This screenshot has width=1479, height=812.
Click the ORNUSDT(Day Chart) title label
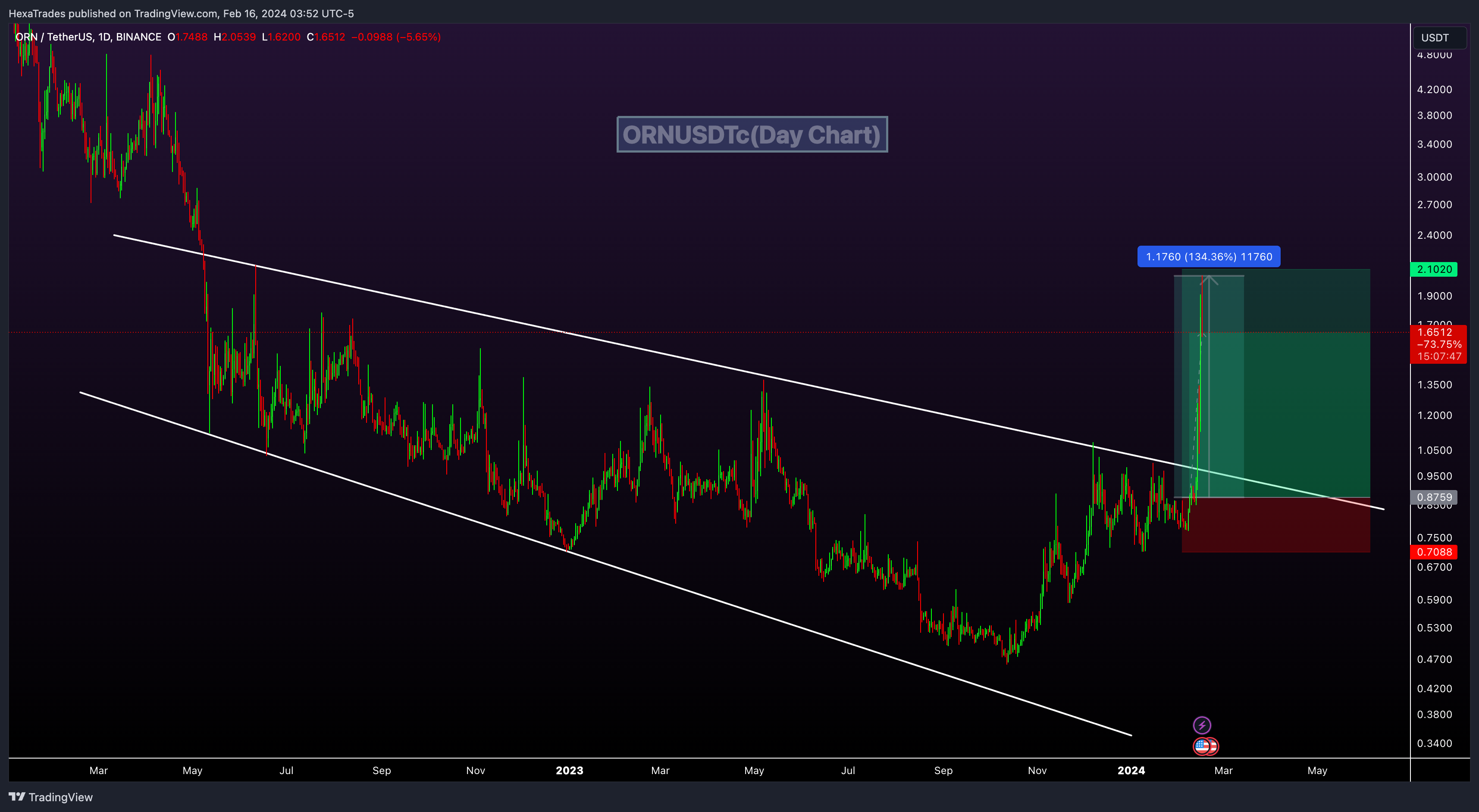tap(752, 134)
